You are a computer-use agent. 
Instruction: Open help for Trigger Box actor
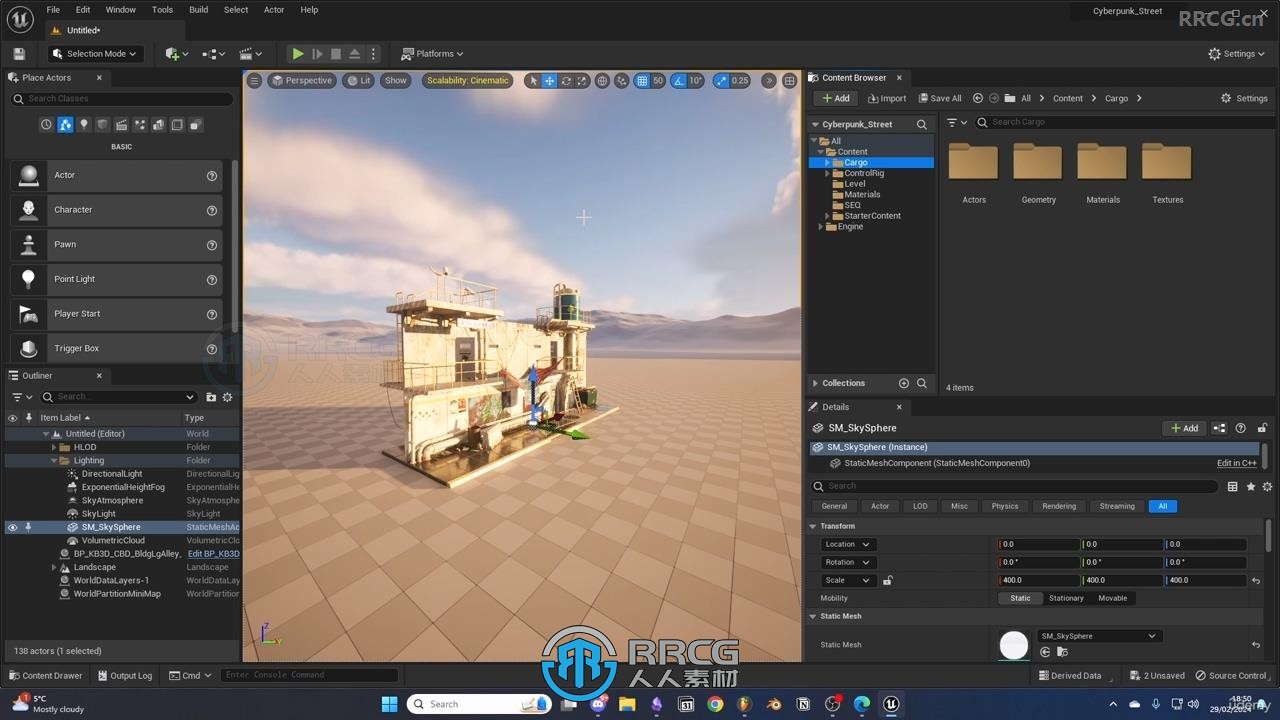coord(212,349)
